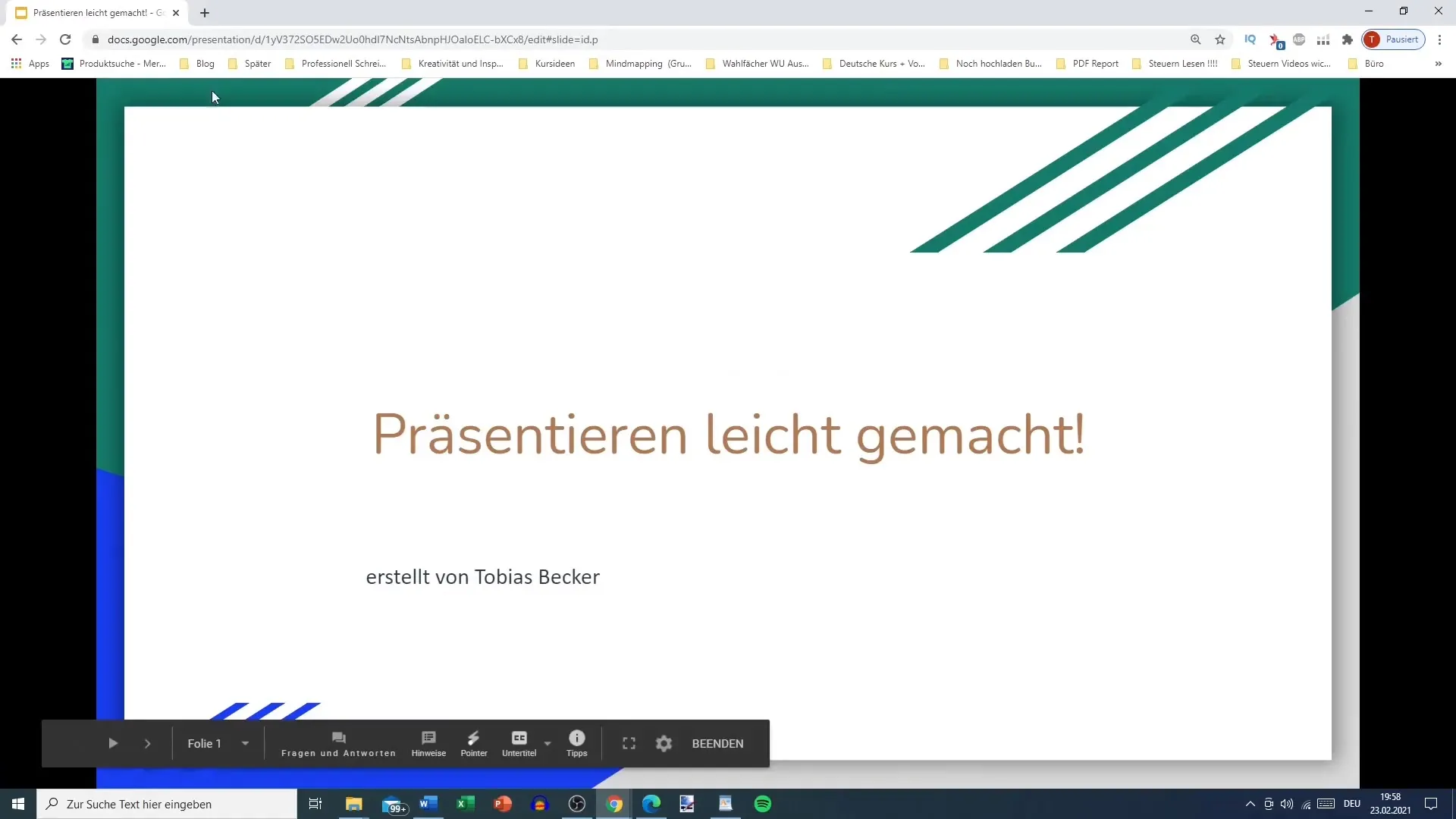
Task: Open the Wahlfächer WU Aus... bookmarks folder
Action: (758, 64)
